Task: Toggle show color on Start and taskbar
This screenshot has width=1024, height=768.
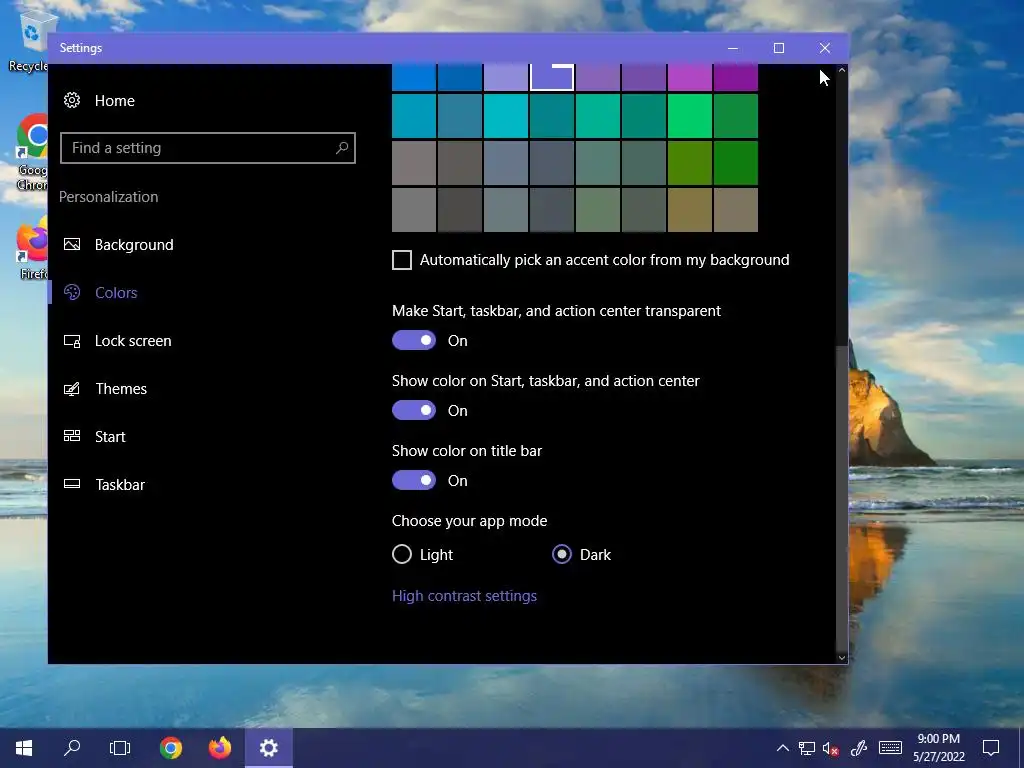Action: coord(413,410)
